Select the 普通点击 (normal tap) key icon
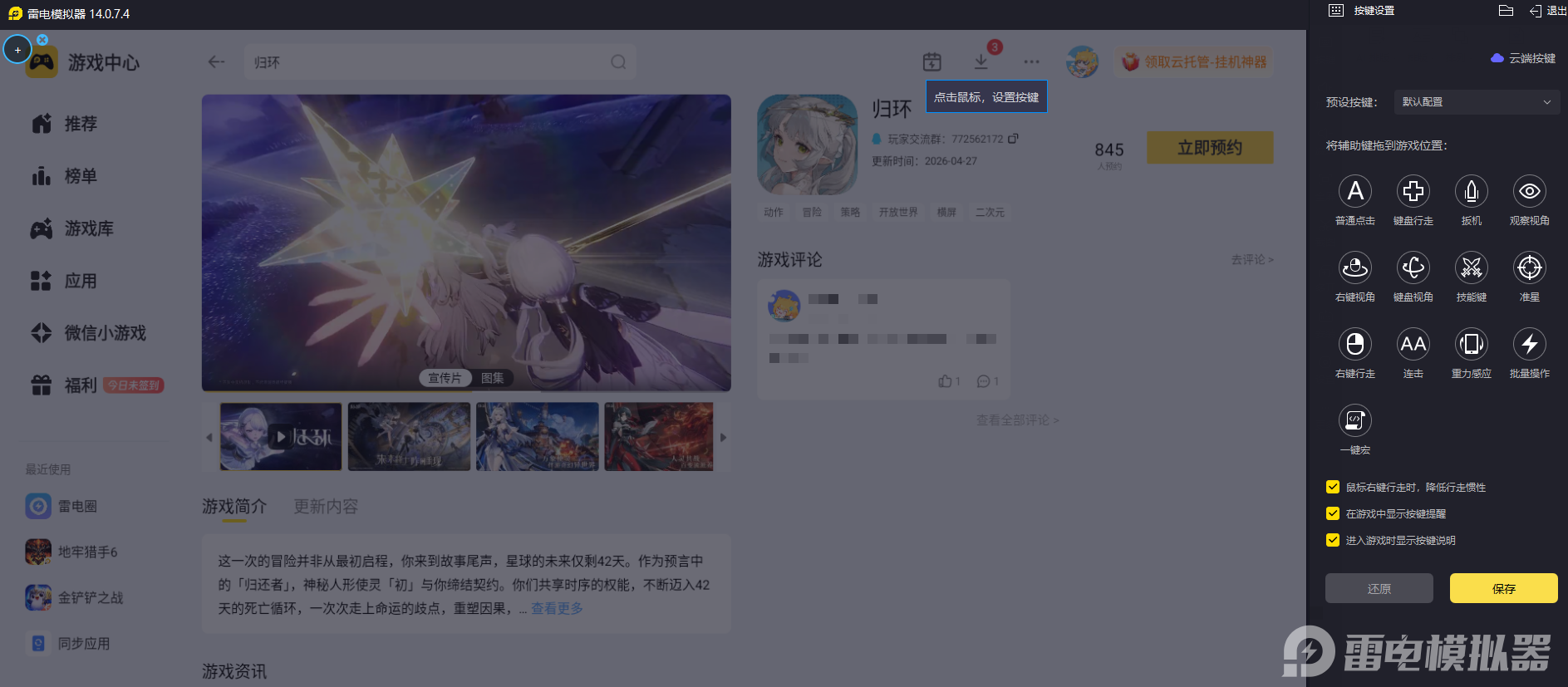 pos(1354,192)
